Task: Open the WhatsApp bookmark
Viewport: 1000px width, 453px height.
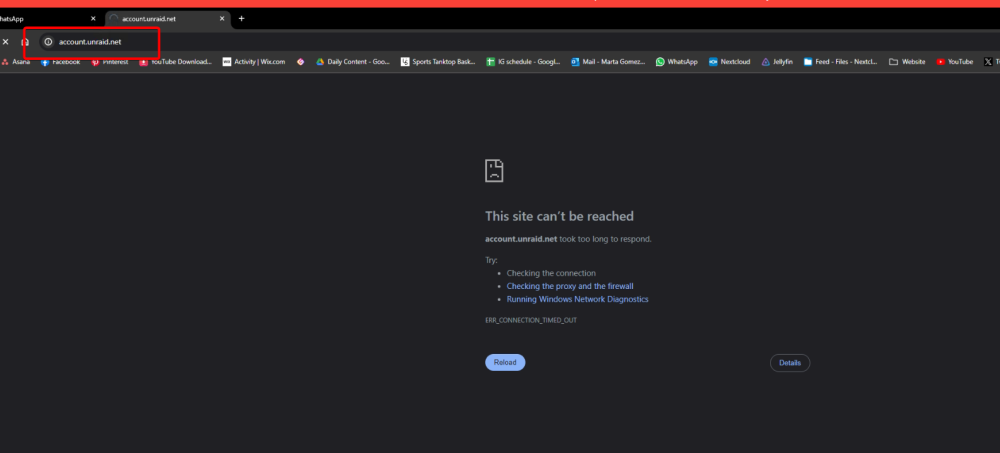Action: [x=677, y=62]
